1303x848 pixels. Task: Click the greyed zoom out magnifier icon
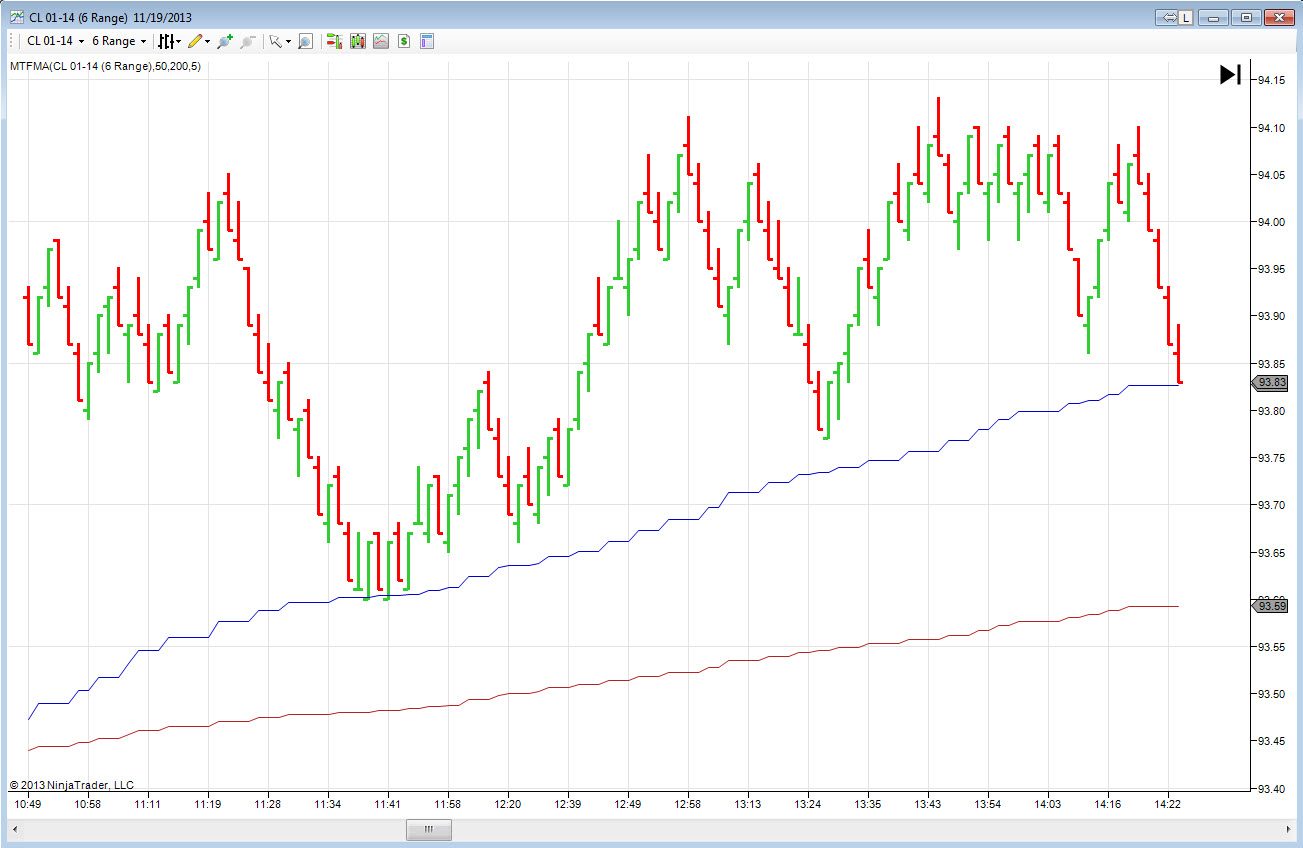(248, 41)
